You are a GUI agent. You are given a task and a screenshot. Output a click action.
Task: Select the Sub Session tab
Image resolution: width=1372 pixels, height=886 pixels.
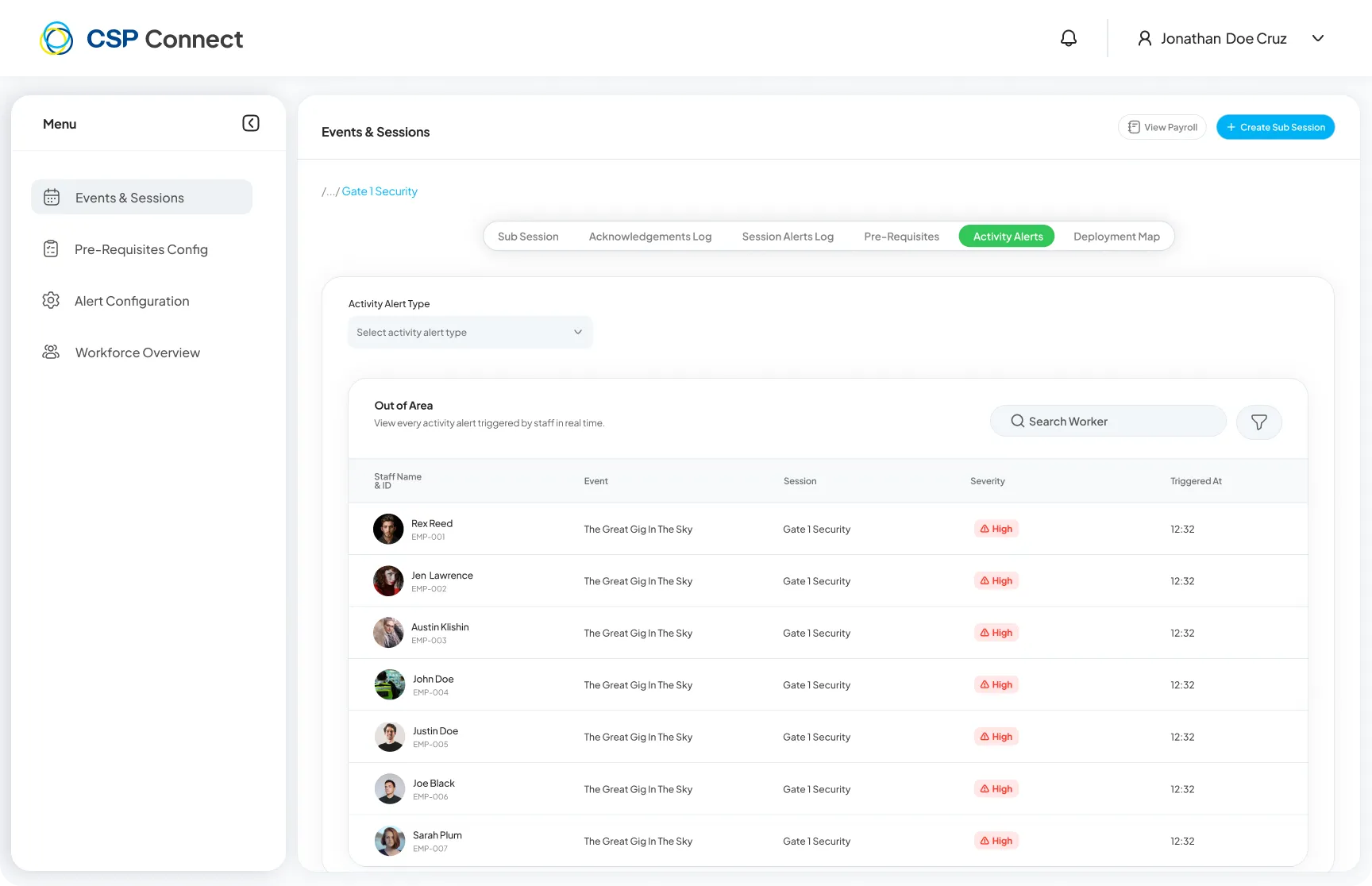(528, 237)
